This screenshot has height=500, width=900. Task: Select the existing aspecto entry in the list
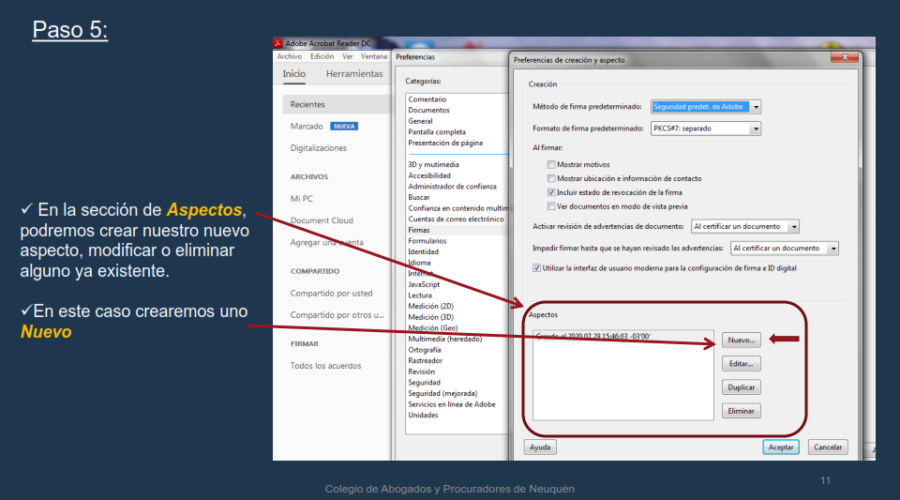(x=593, y=336)
